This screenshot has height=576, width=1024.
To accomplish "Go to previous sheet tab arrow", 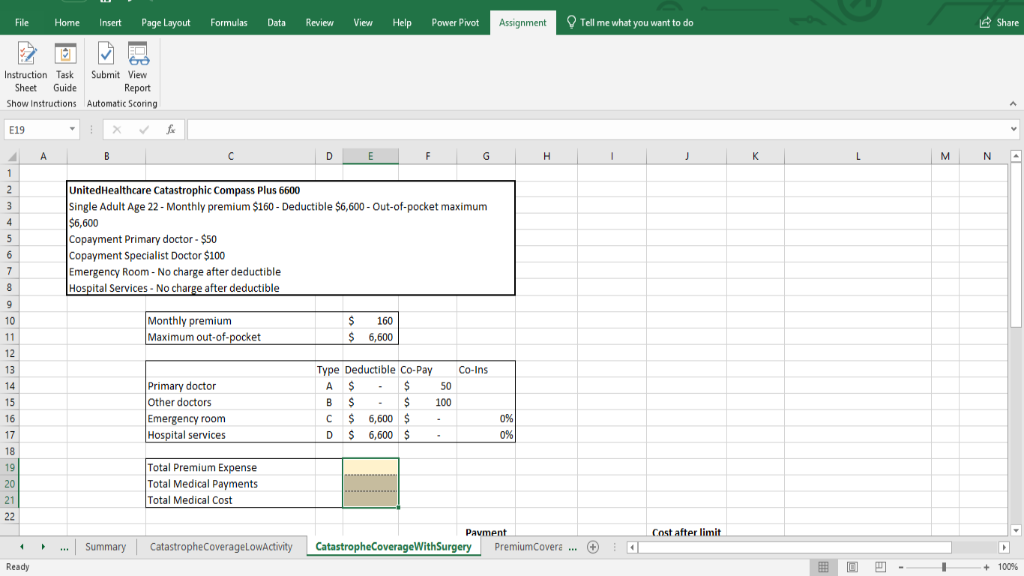I will point(22,547).
